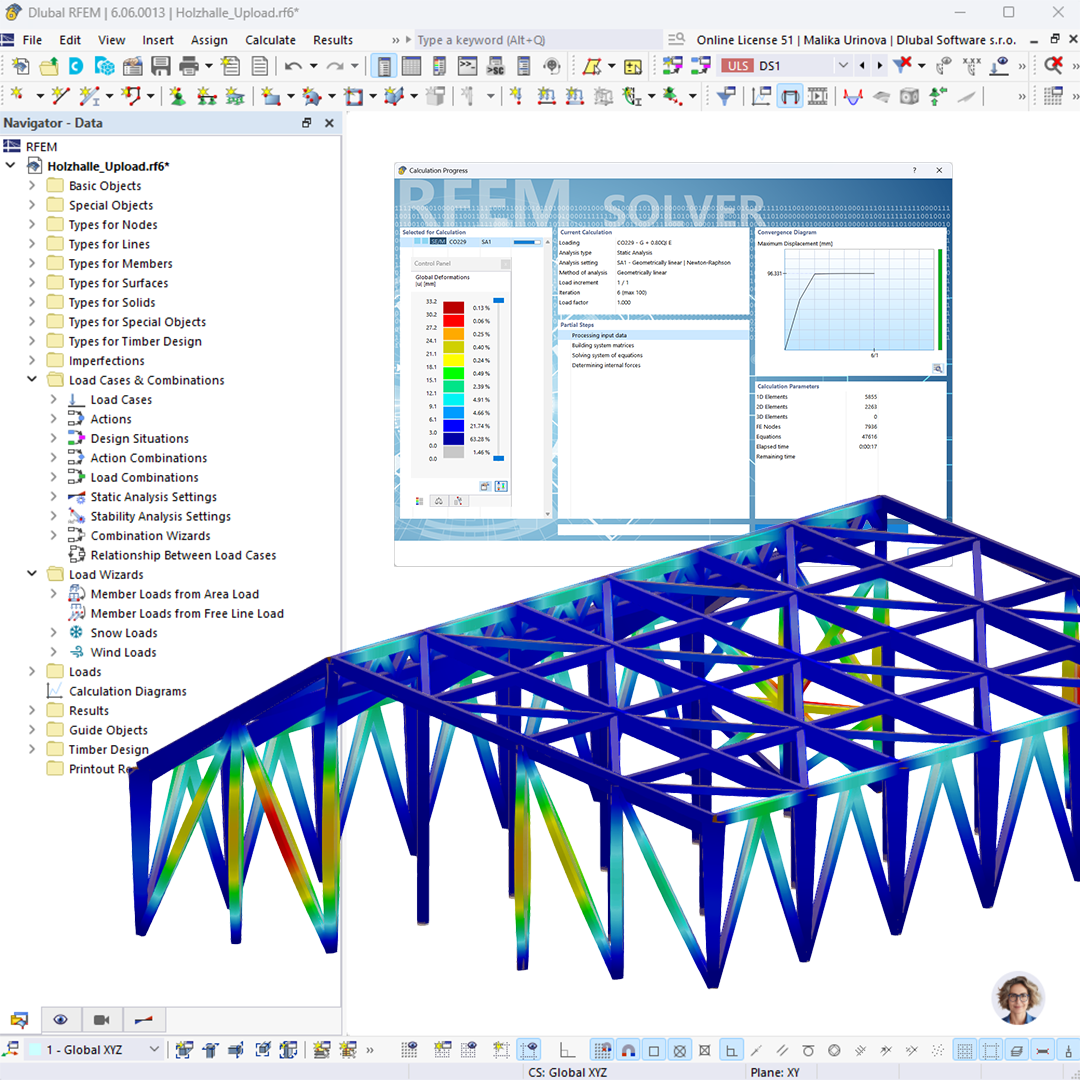
Task: Click the Redo arrow icon
Action: click(x=335, y=66)
